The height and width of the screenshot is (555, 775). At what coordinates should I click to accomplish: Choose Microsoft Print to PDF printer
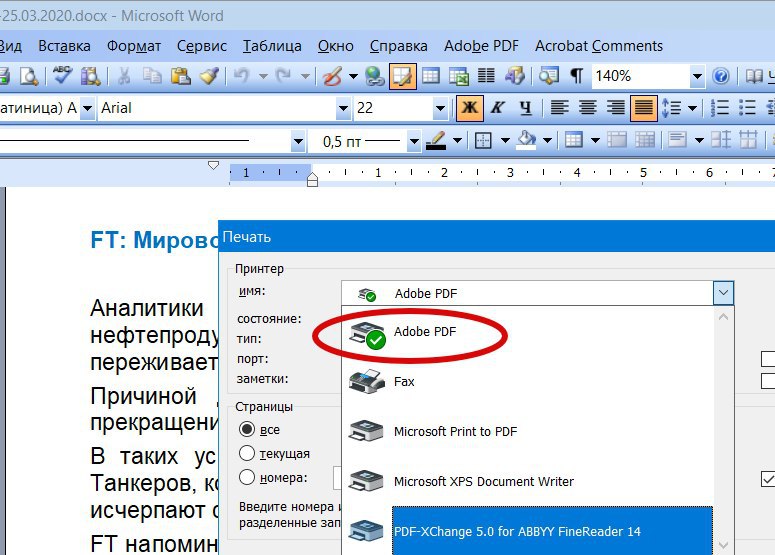[528, 431]
